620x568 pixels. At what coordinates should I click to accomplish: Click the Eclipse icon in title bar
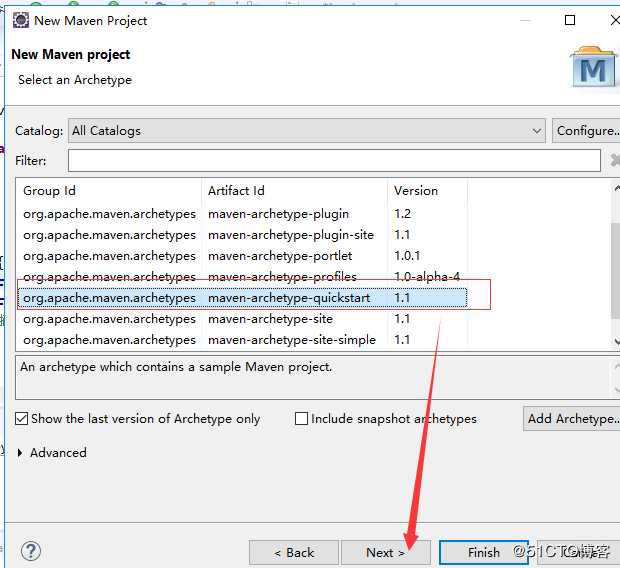pos(21,20)
